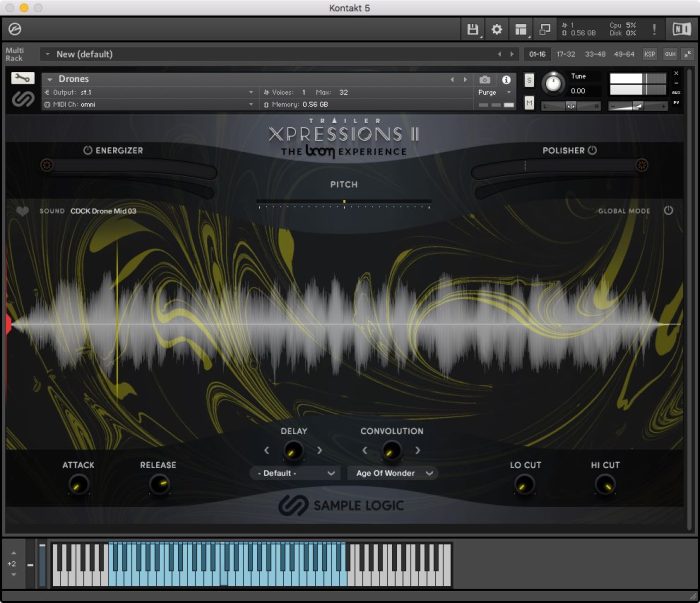This screenshot has height=603, width=700.
Task: Click the waveform display
Action: click(x=344, y=325)
